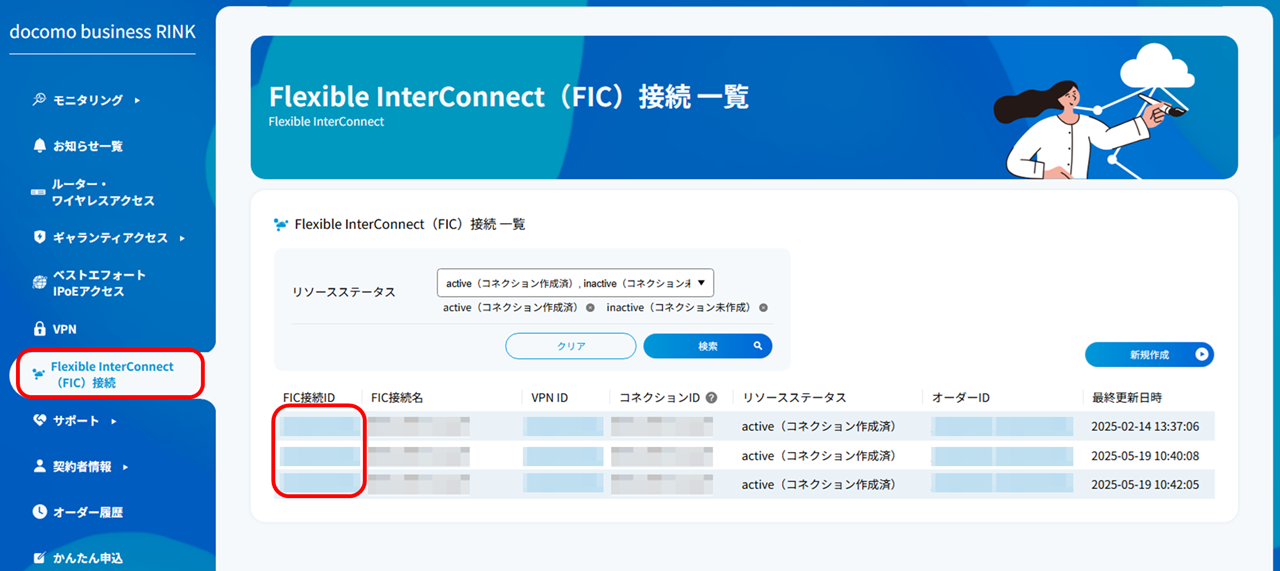1280x571 pixels.
Task: Click status cell in 2025-05-19 10:42:05 row
Action: (x=818, y=485)
